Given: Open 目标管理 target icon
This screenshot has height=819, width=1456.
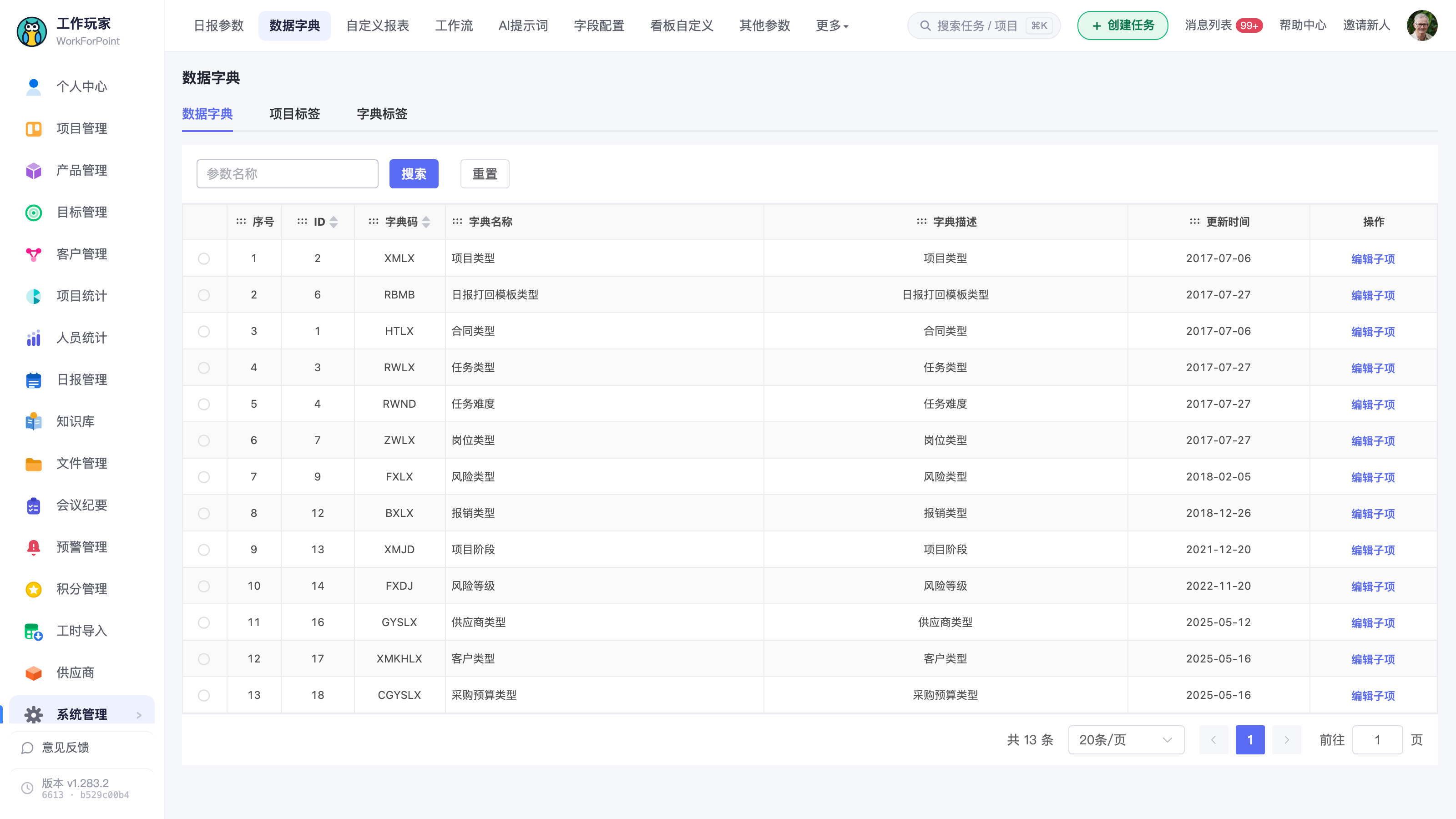Looking at the screenshot, I should [x=33, y=212].
